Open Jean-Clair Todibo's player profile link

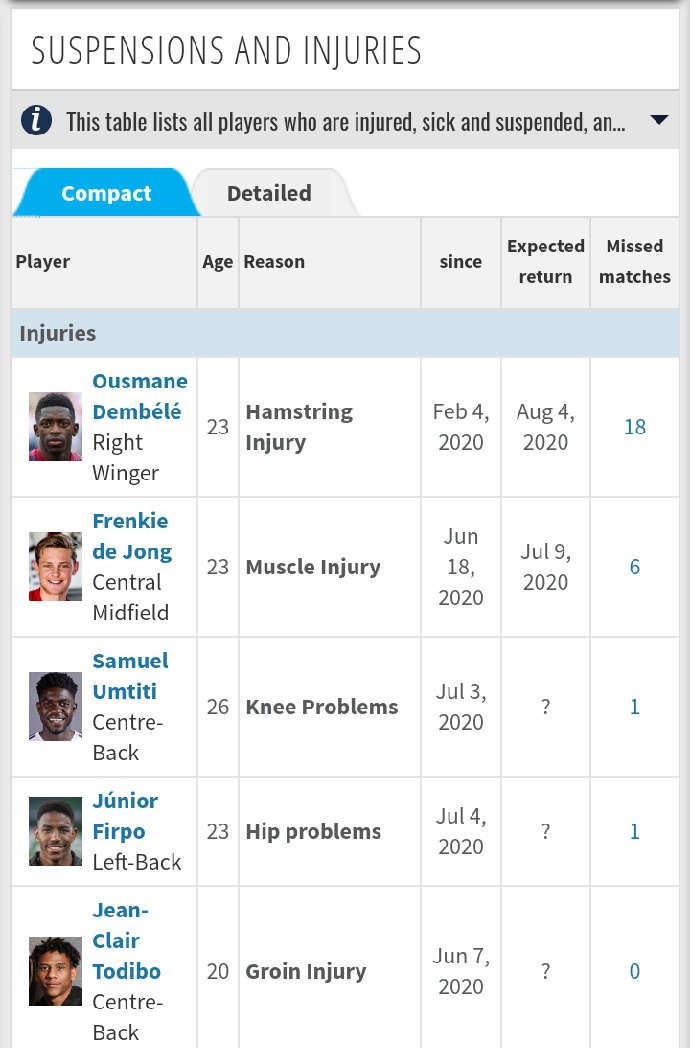coord(126,940)
